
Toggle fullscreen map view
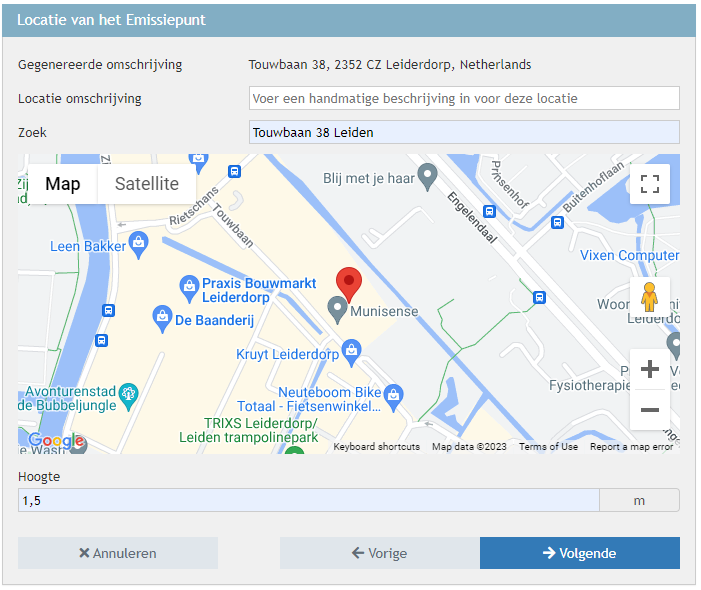pos(649,183)
